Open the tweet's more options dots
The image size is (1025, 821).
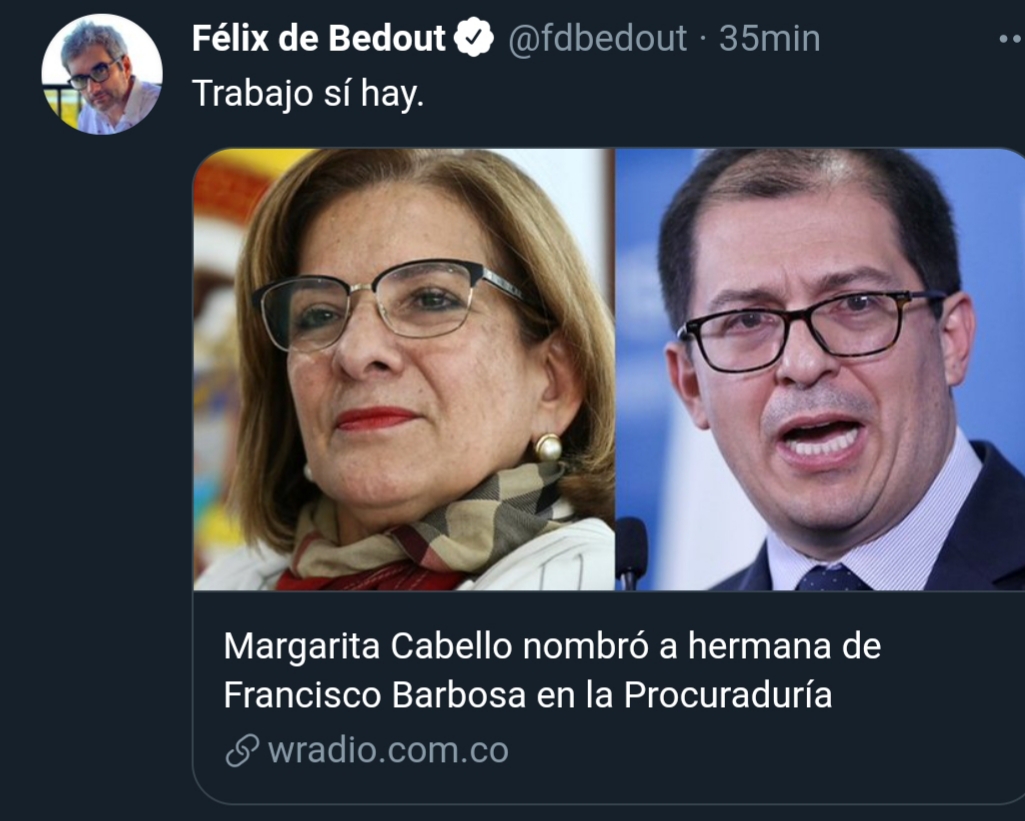(x=1012, y=39)
